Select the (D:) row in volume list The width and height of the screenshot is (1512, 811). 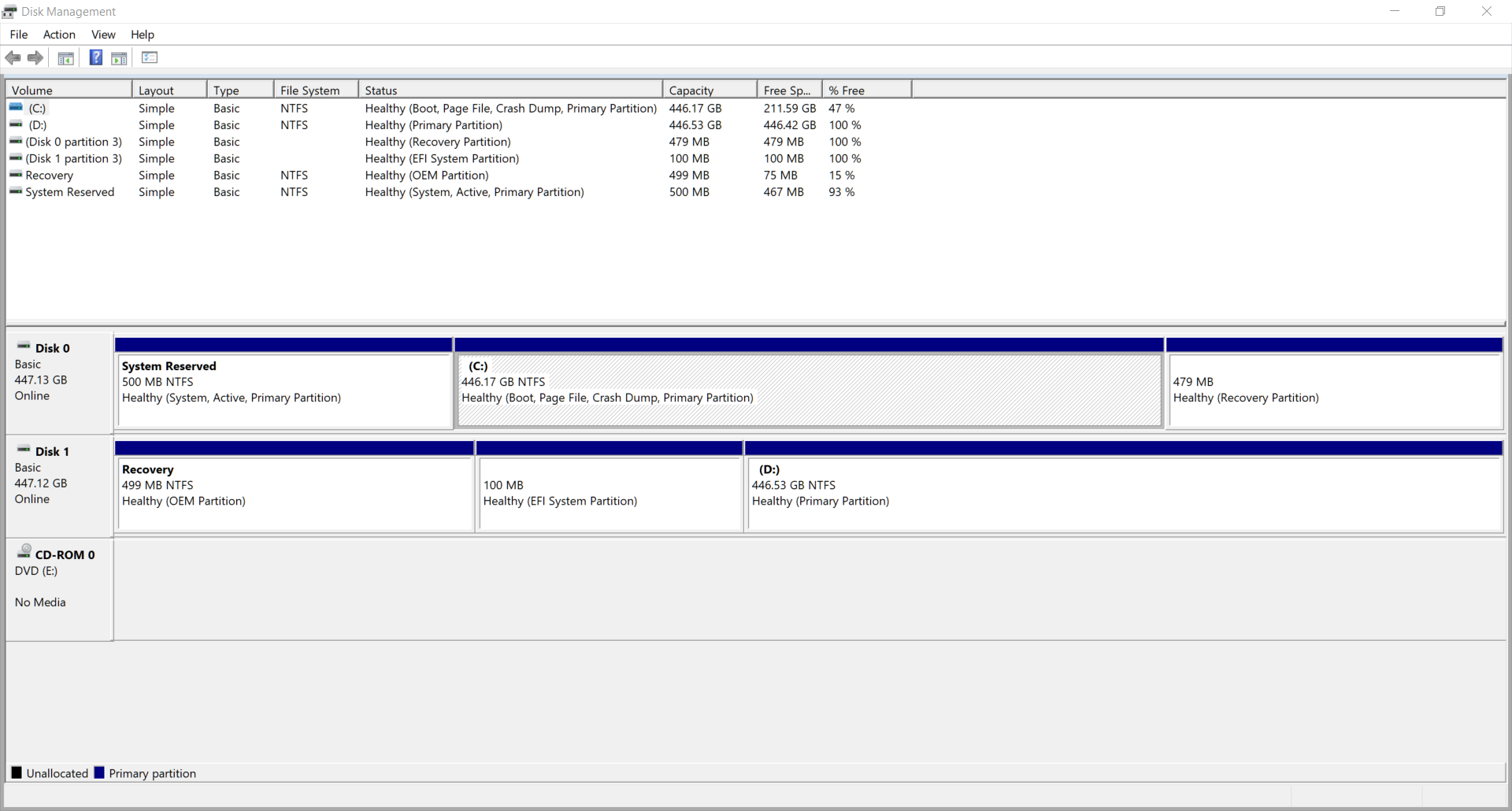tap(458, 124)
